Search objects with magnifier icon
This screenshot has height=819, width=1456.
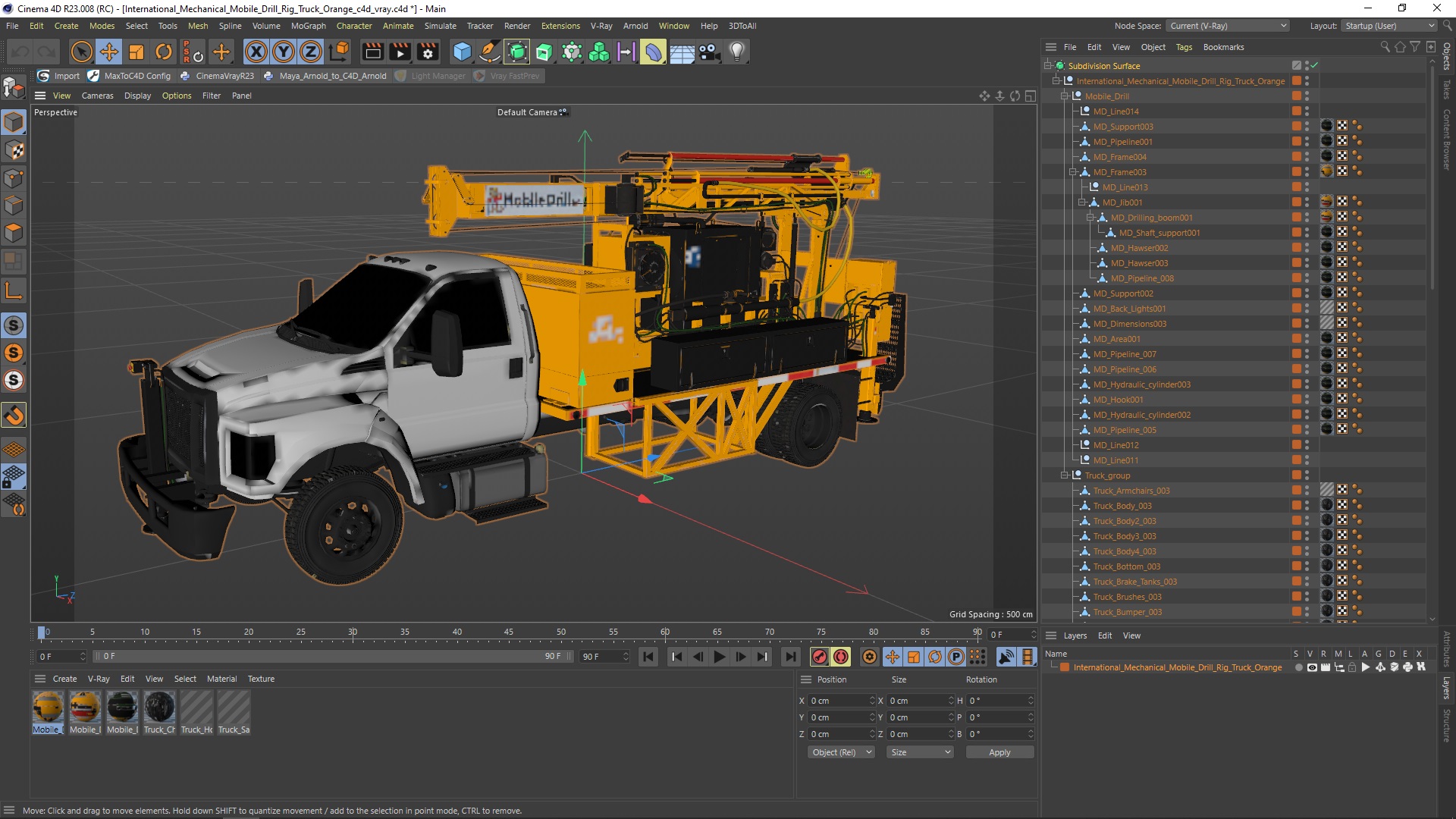[1385, 47]
